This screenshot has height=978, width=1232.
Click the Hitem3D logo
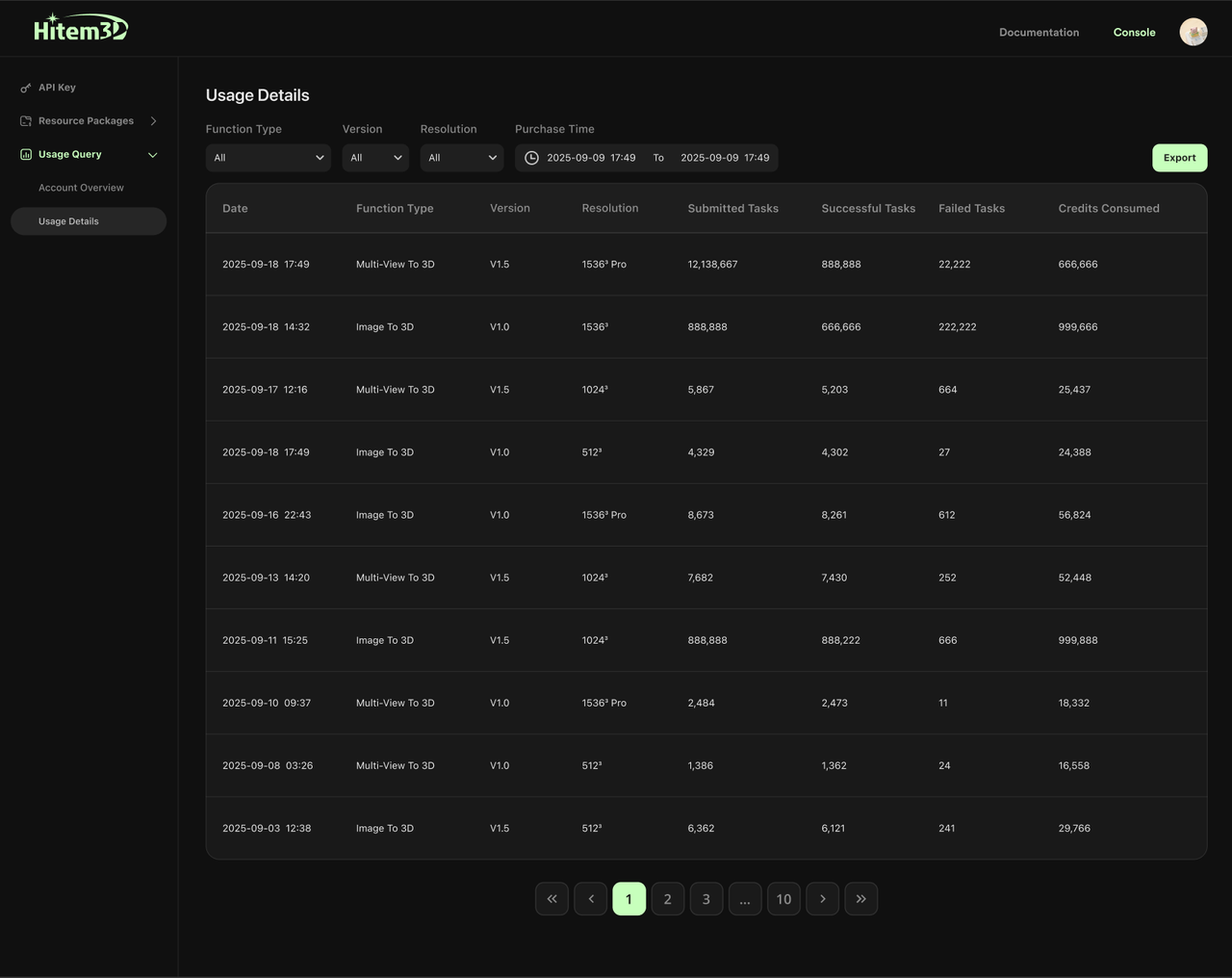click(80, 29)
